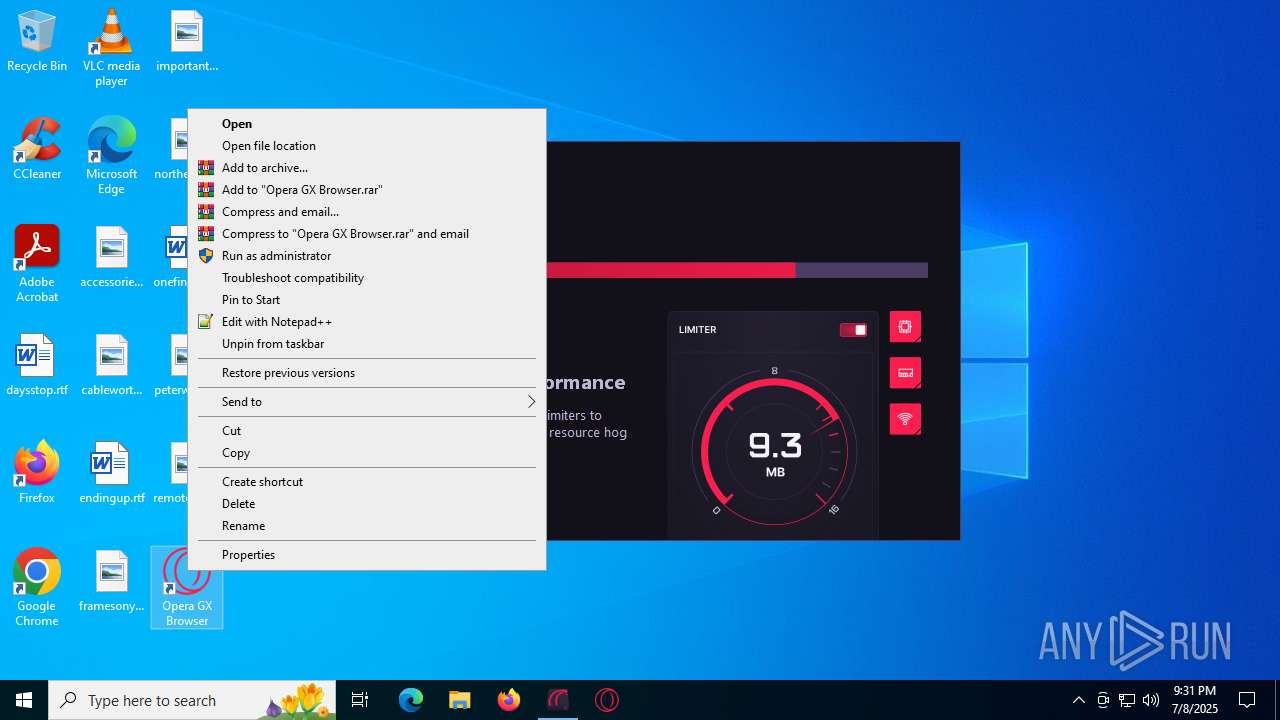Select the VLC media player shortcut
1280x720 pixels.
[111, 47]
